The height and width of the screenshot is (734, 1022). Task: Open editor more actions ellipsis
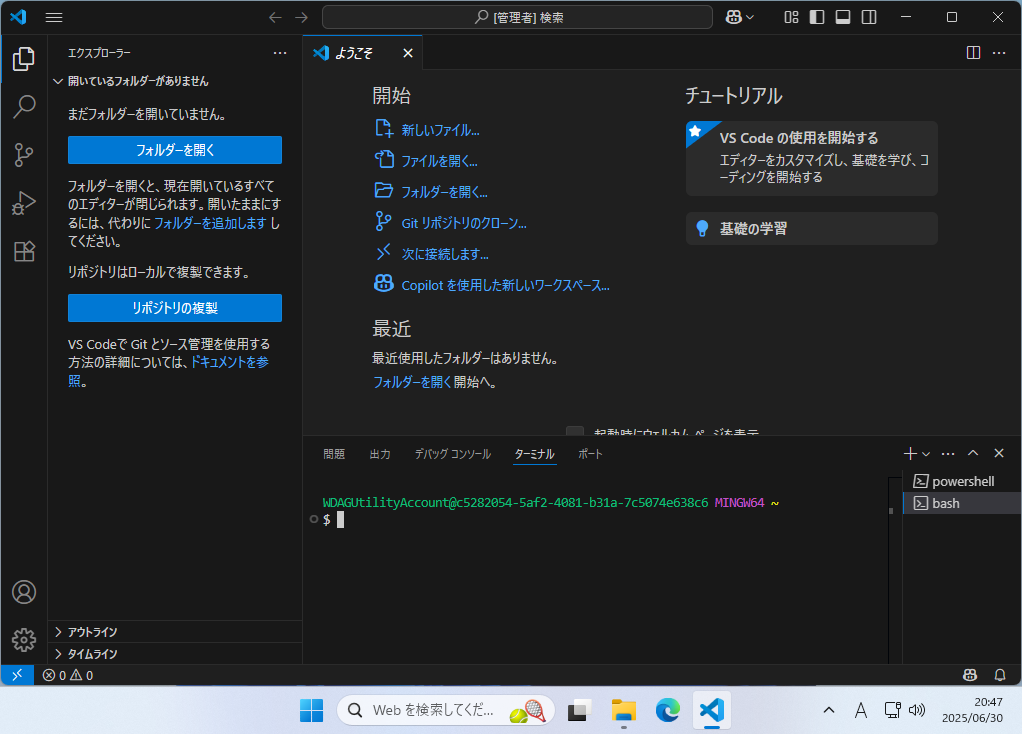pyautogui.click(x=999, y=53)
